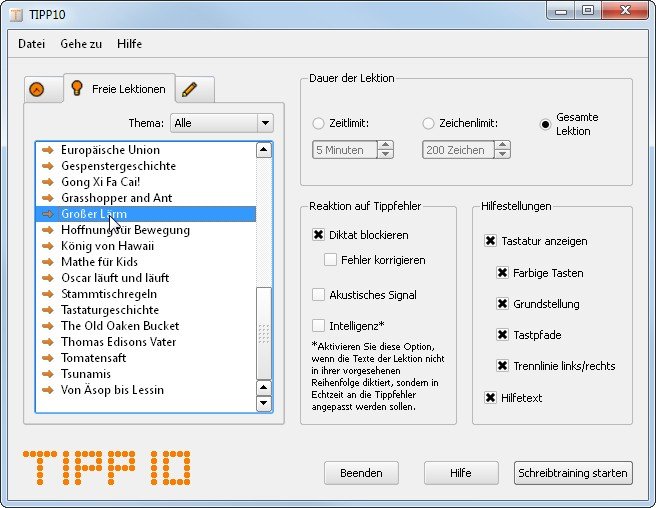Uncheck the Grundstellung option
Screen dimensions: 656x508
click(502, 303)
